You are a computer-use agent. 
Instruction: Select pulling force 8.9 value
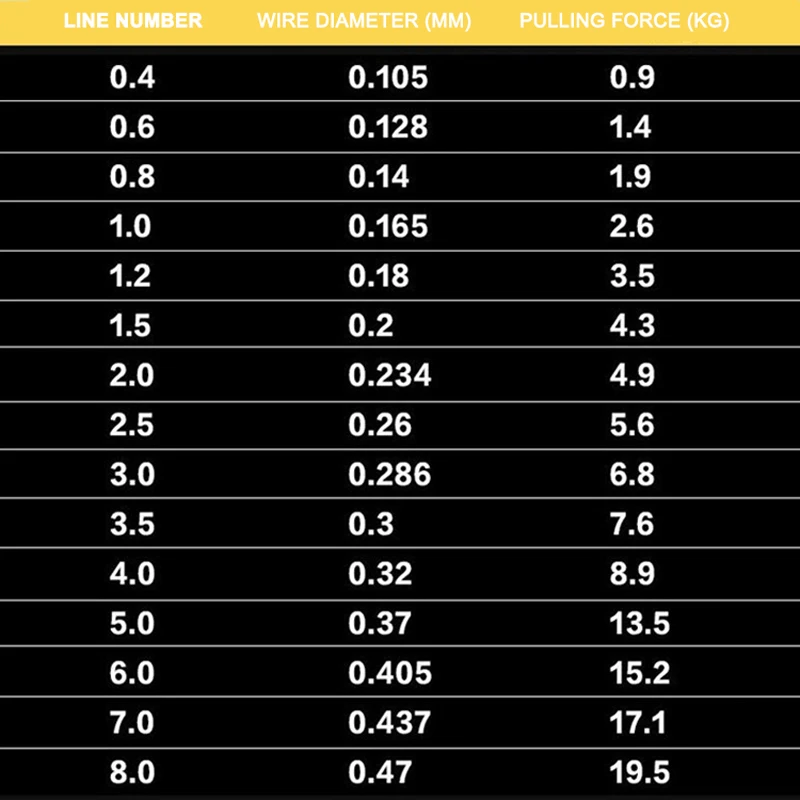click(632, 574)
